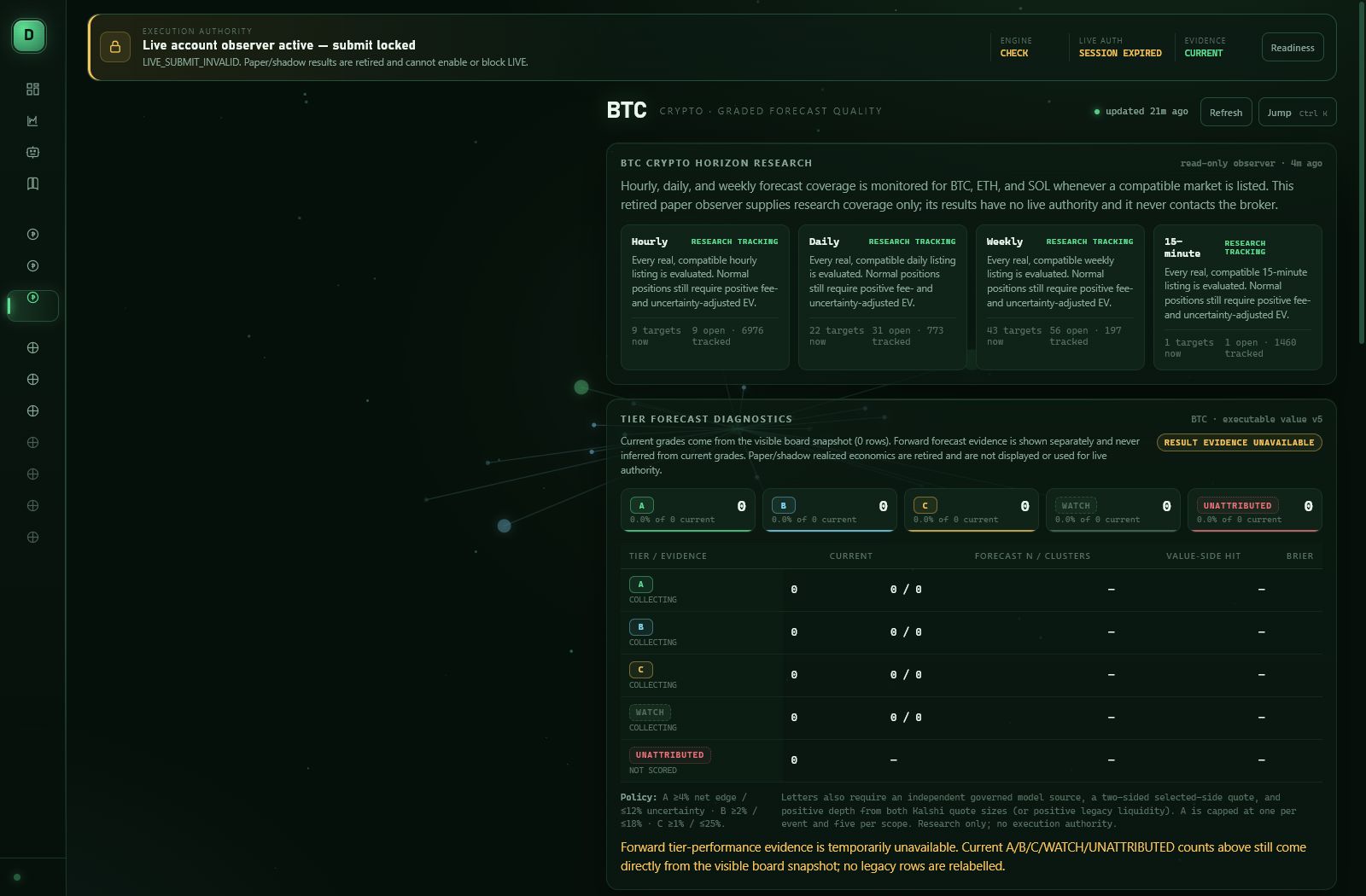This screenshot has width=1366, height=896.
Task: Click the '9 targets now' stat in Hourly card
Action: point(656,336)
